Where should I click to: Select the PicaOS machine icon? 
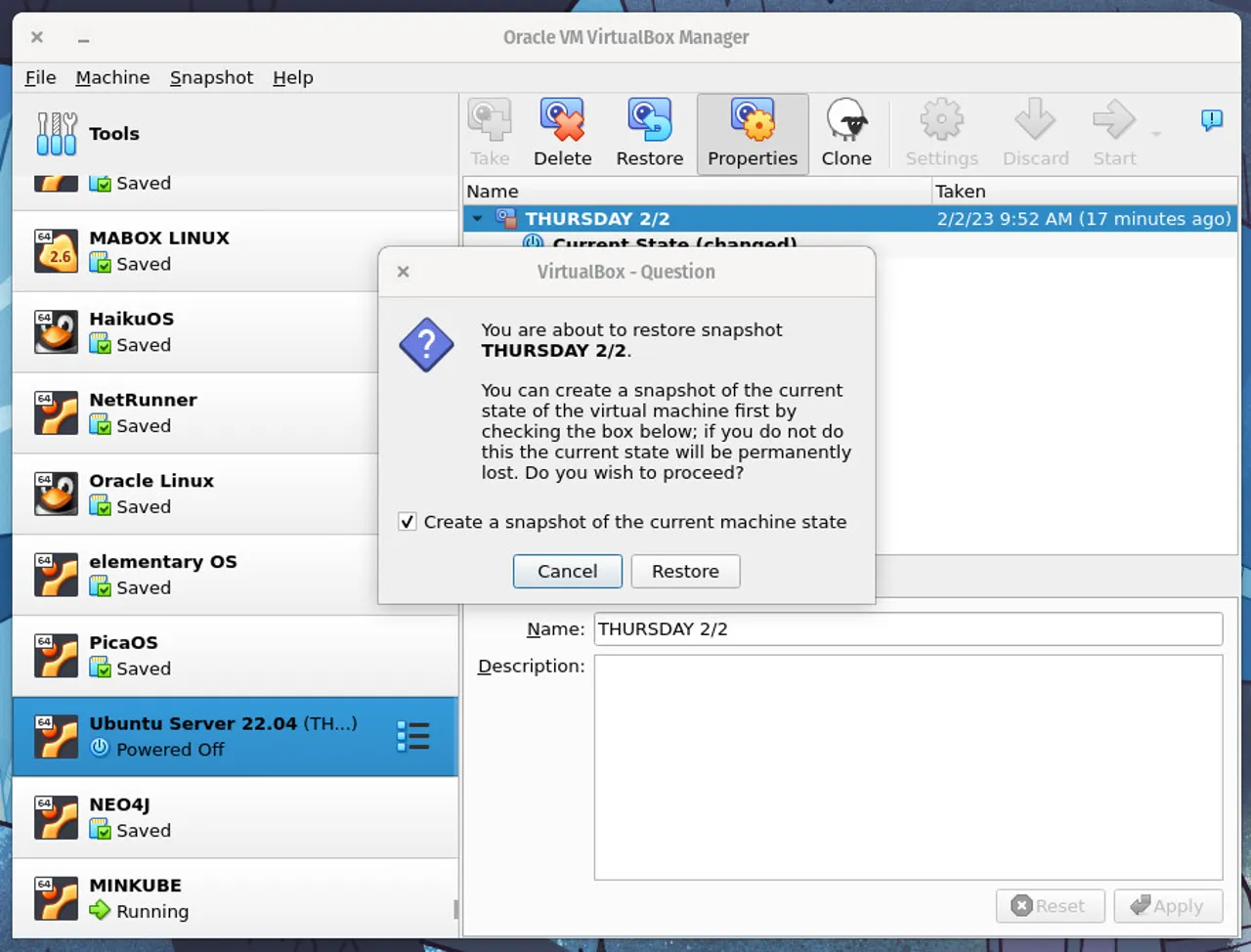coord(56,656)
